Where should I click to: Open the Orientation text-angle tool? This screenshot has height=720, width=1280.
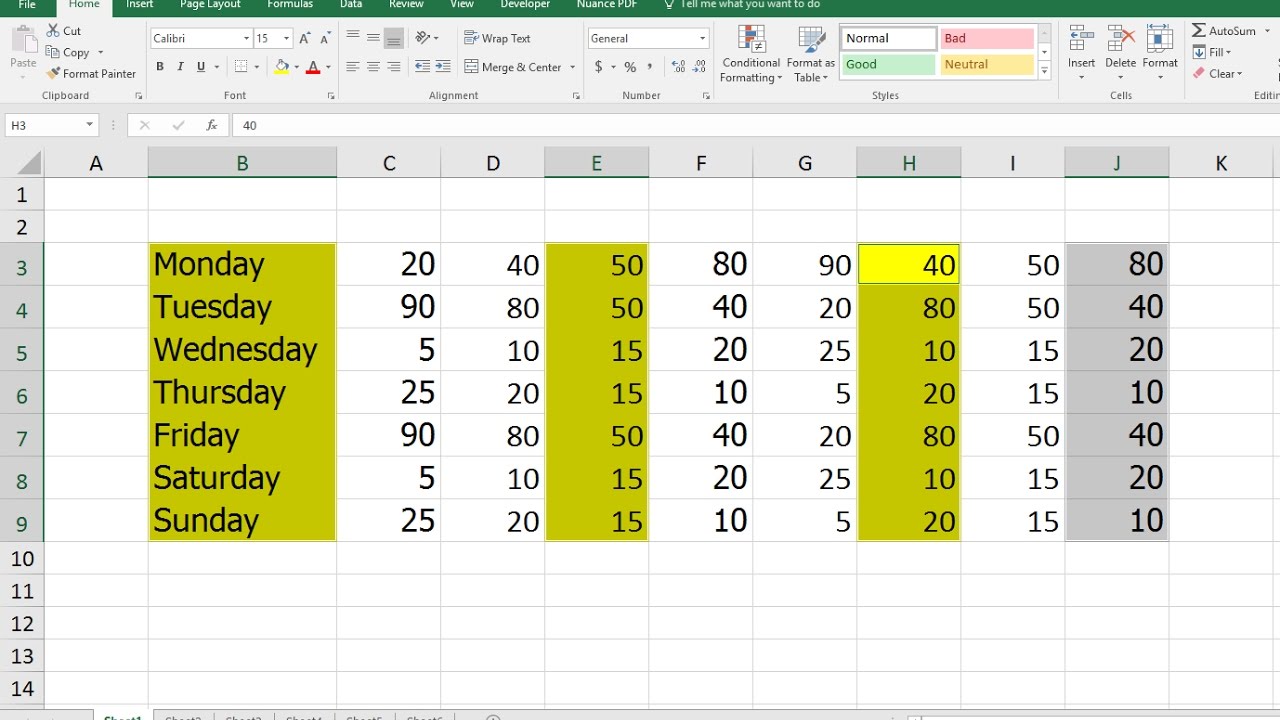tap(423, 38)
